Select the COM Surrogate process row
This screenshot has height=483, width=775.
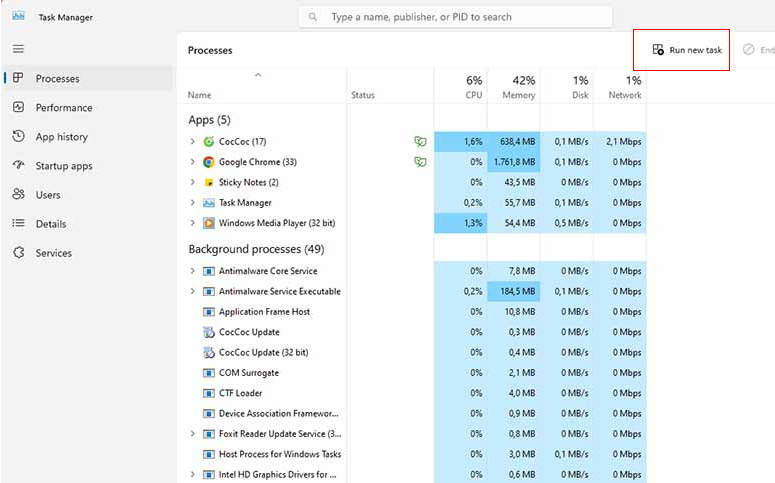point(249,373)
